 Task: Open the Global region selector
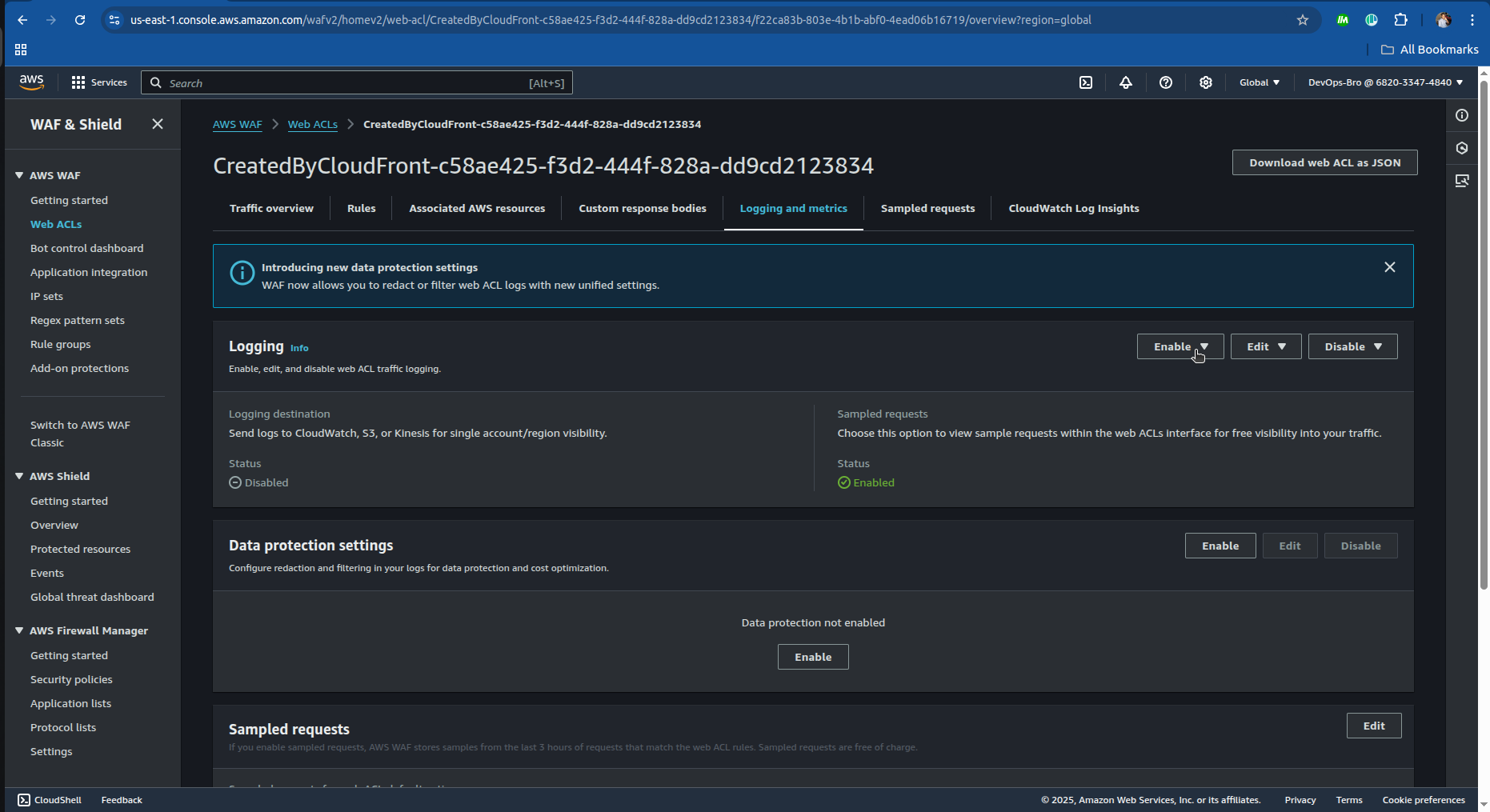[x=1260, y=82]
